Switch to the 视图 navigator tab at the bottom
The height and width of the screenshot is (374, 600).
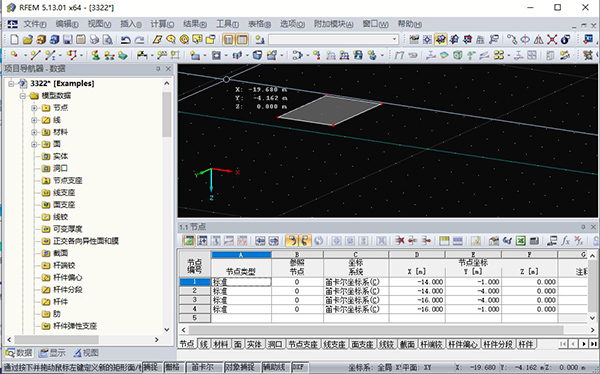point(86,353)
